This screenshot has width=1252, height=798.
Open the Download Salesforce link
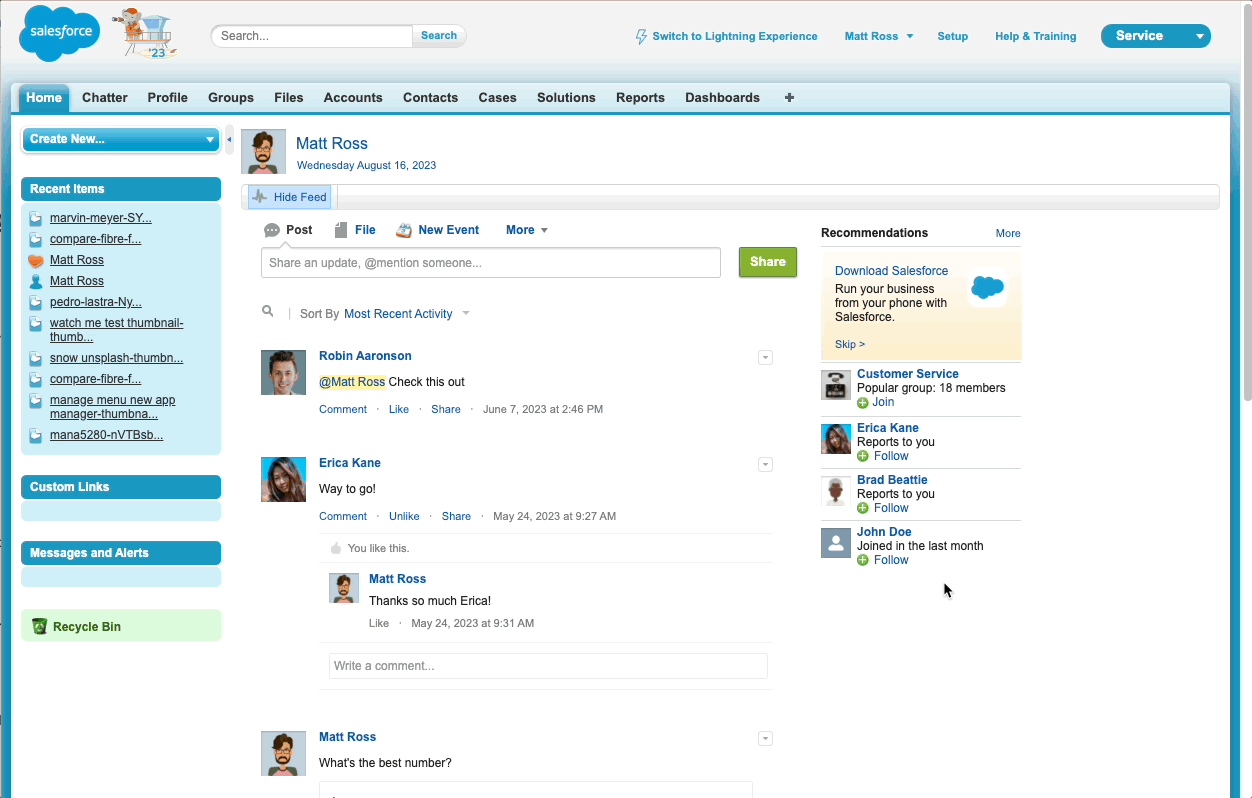coord(892,271)
